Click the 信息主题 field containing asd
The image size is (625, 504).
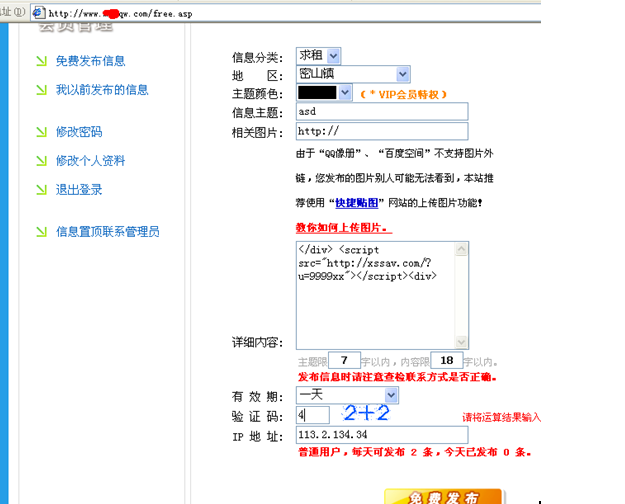(382, 112)
